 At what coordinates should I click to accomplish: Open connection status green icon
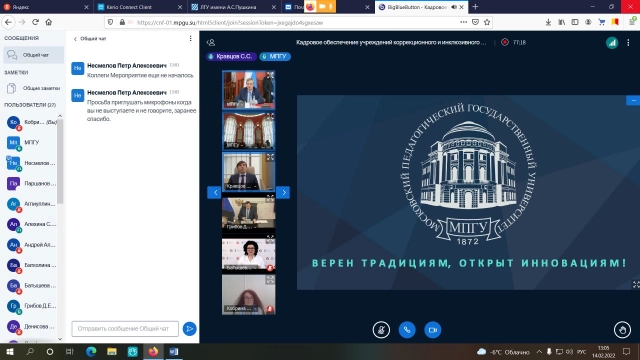tap(612, 42)
